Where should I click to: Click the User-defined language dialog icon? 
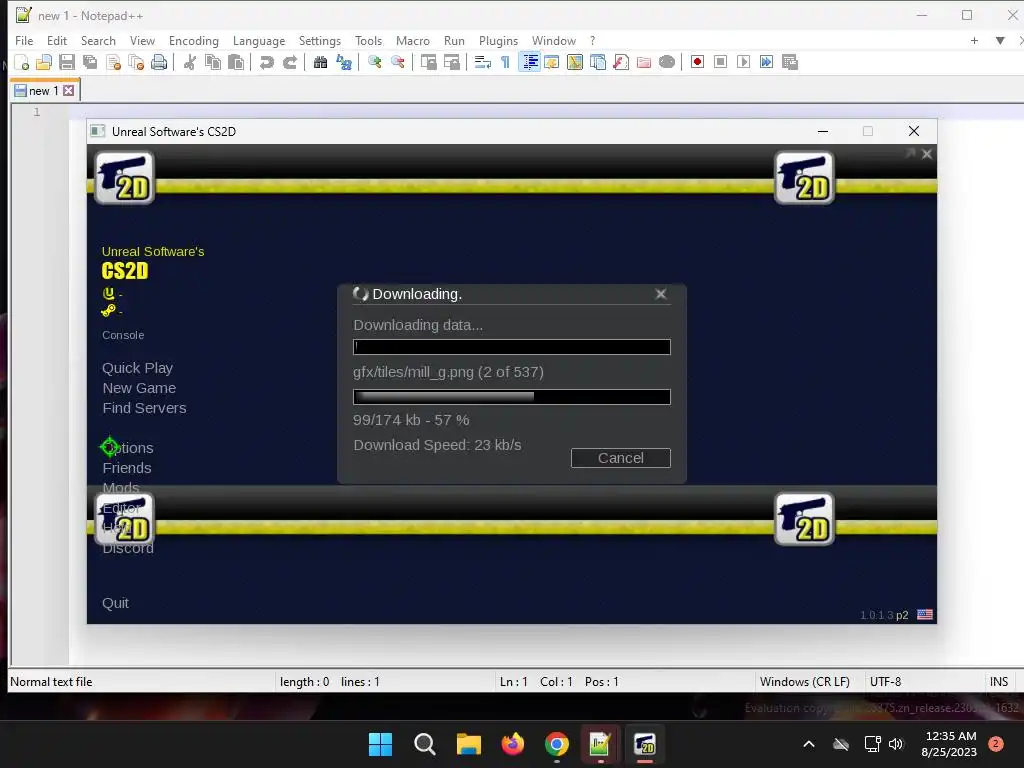click(552, 62)
